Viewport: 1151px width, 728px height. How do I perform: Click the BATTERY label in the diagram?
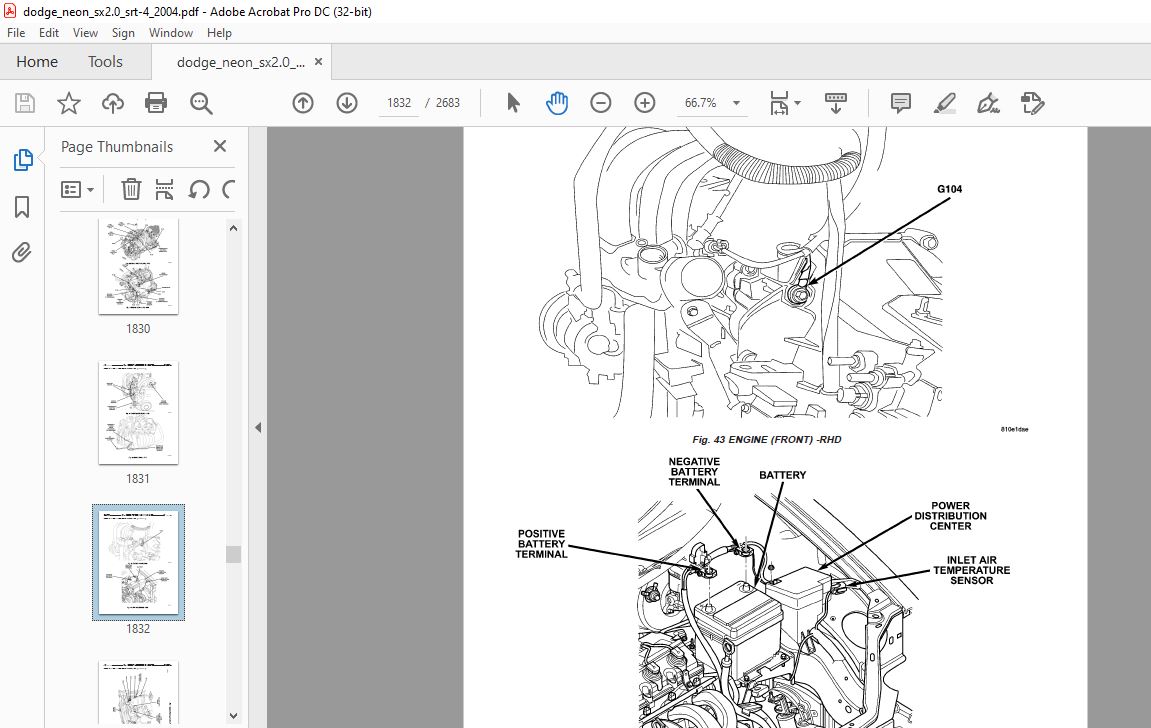pyautogui.click(x=782, y=475)
